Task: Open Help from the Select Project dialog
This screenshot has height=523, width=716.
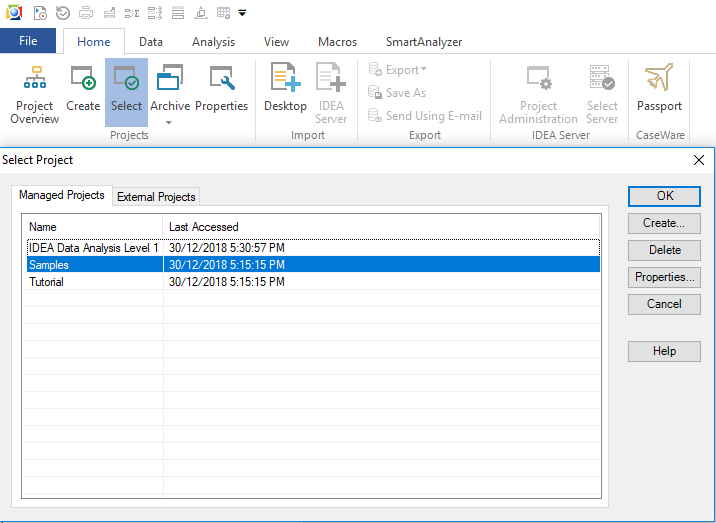Action: (x=664, y=351)
